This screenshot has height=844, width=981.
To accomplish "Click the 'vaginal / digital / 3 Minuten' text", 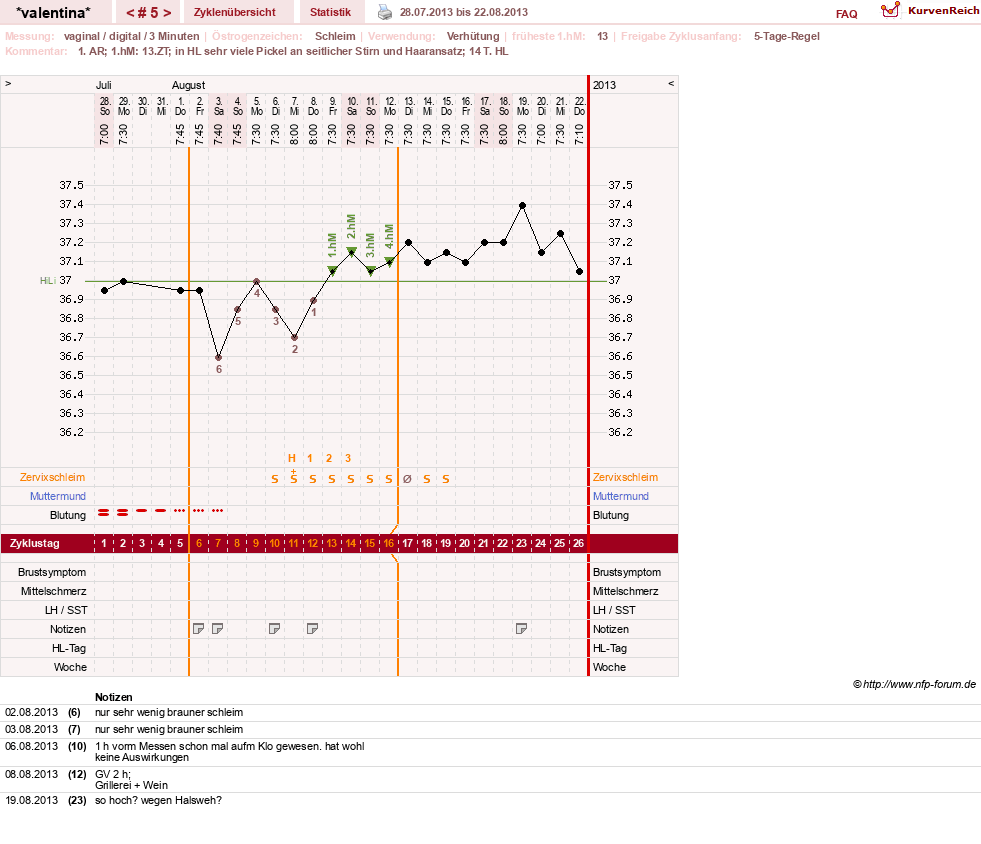I will [x=131, y=36].
